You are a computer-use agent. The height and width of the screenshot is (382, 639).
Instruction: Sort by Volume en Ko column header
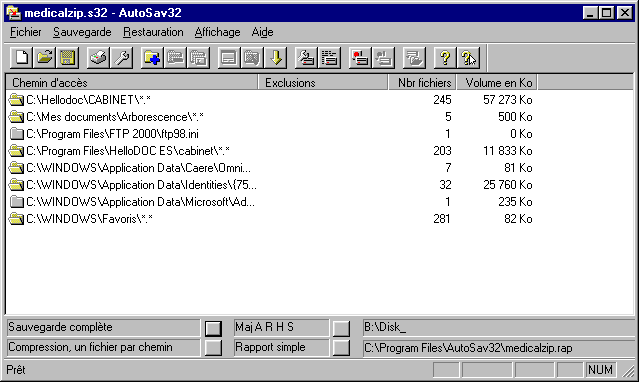tap(497, 83)
